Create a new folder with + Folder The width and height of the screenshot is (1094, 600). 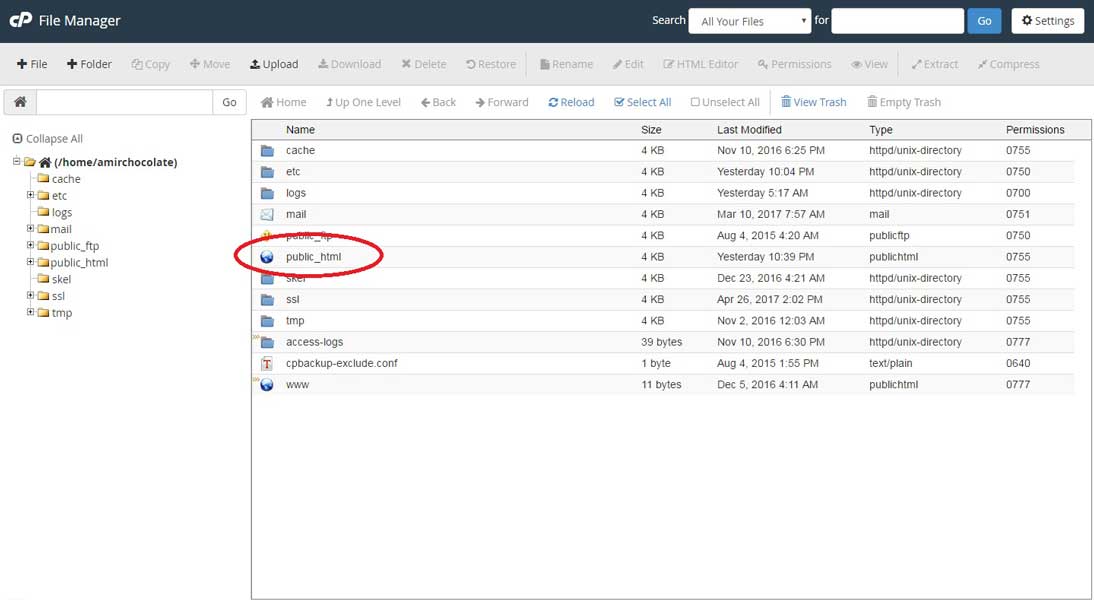tap(89, 64)
